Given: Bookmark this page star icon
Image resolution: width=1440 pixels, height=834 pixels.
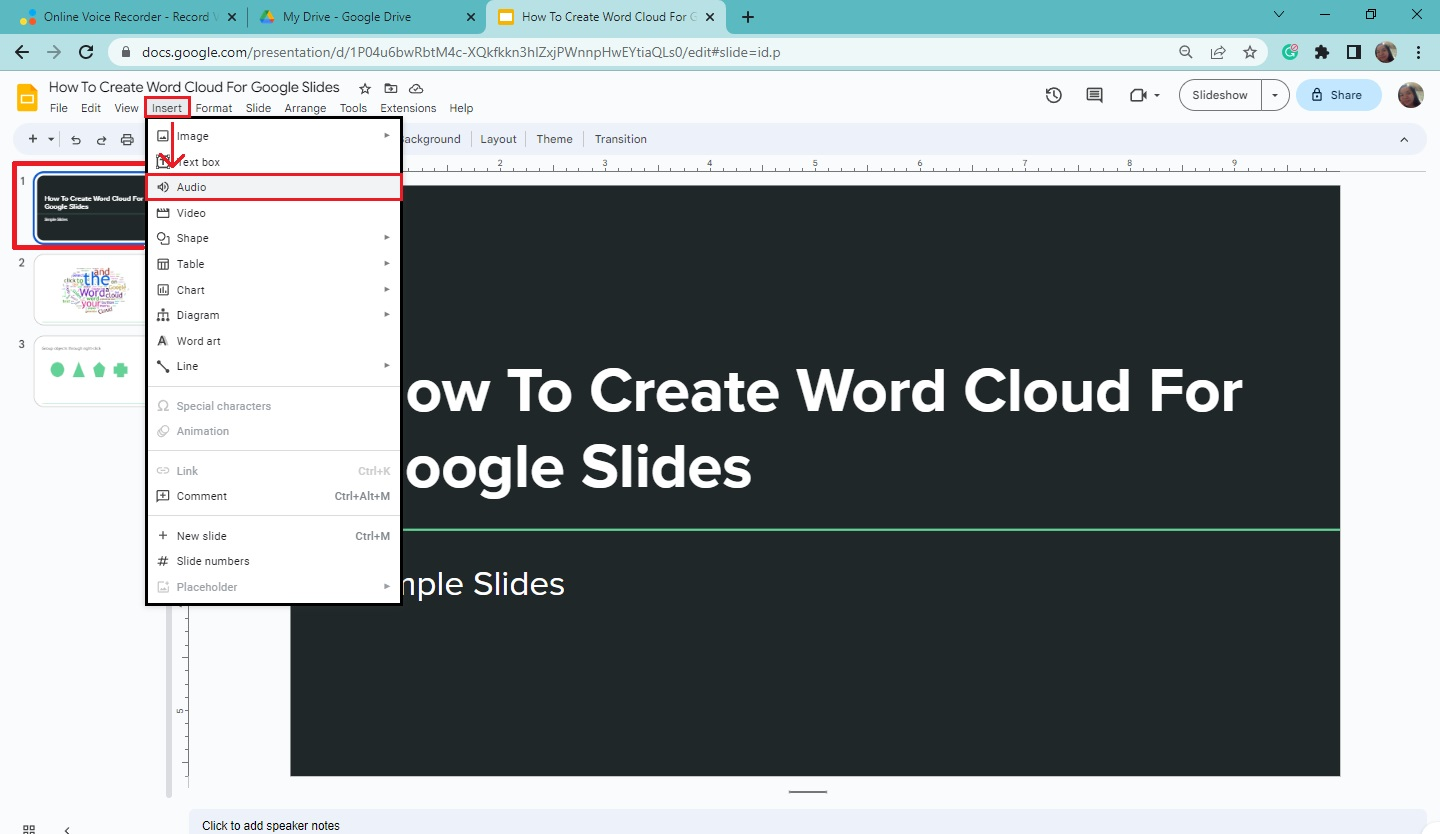Looking at the screenshot, I should click(x=1249, y=52).
